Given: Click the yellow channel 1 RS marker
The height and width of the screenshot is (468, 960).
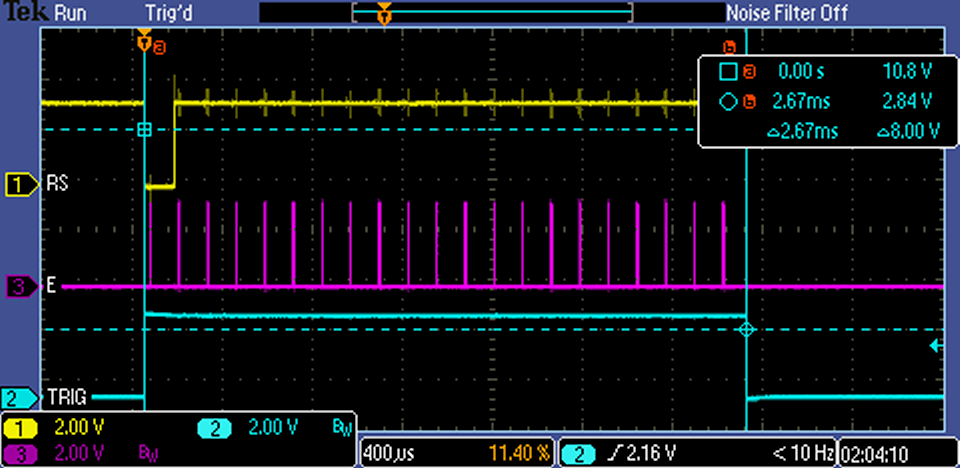Looking at the screenshot, I should click(18, 184).
